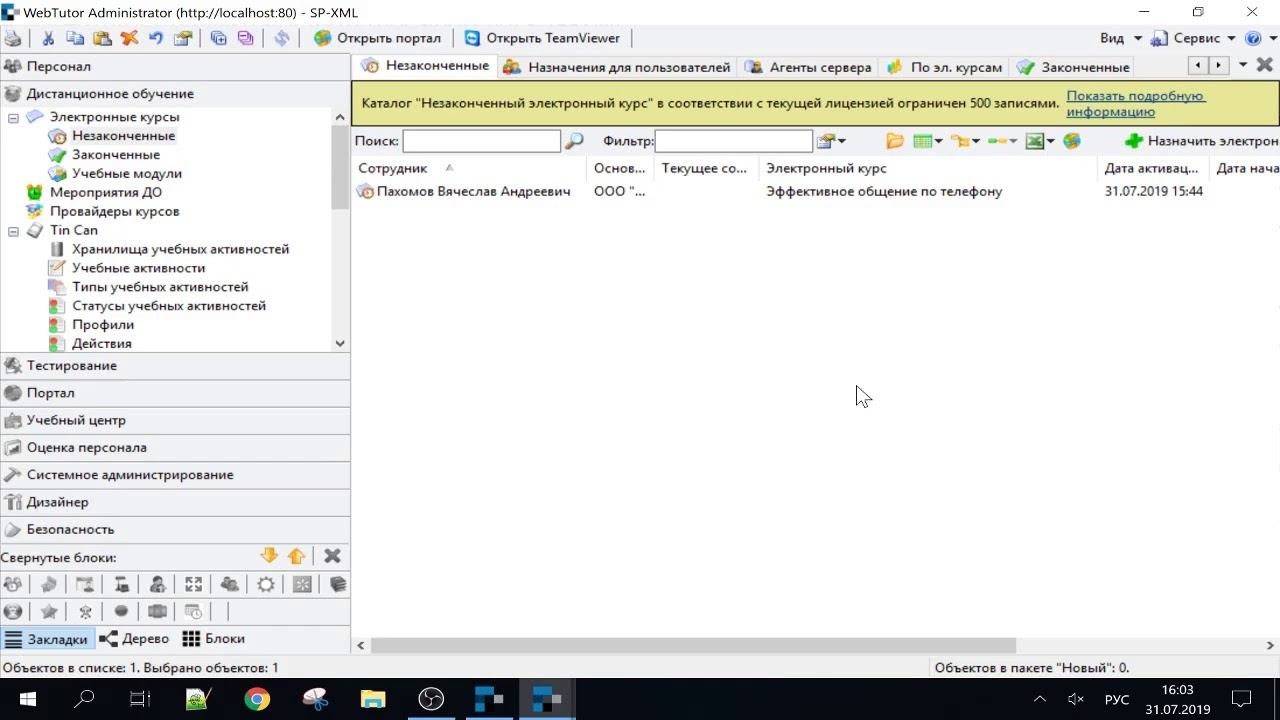The image size is (1280, 720).
Task: Click the orange up arrow beside 'Свернутые блоки'
Action: (296, 556)
